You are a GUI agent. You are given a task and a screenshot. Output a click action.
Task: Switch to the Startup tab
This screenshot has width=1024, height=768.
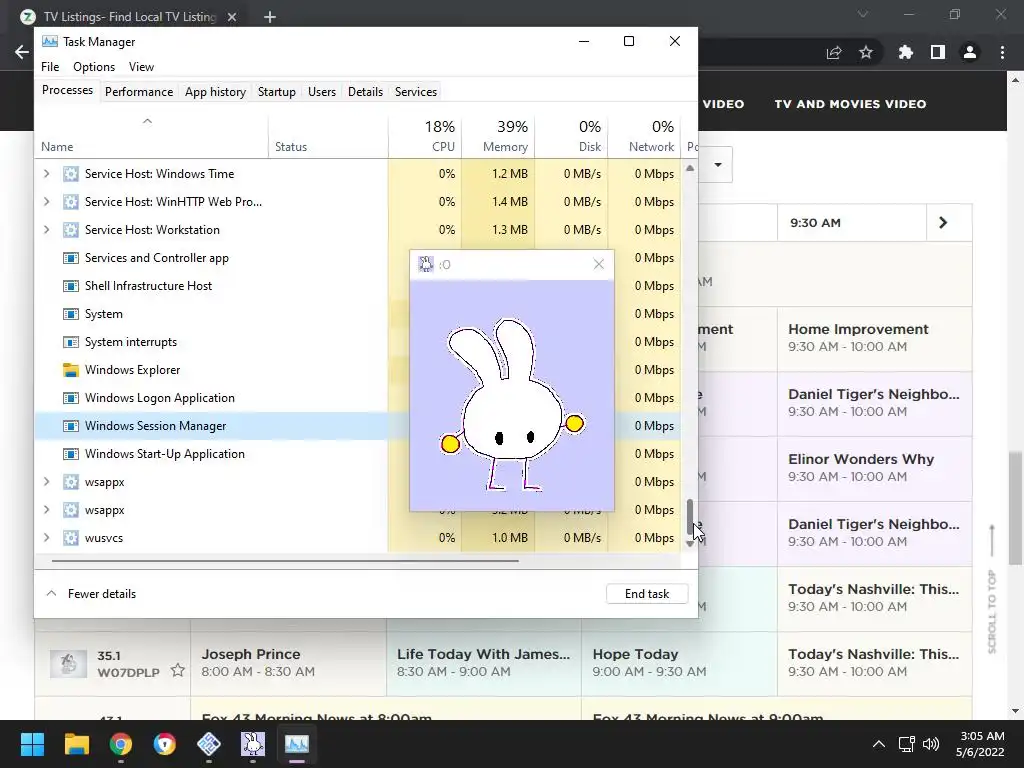[277, 91]
